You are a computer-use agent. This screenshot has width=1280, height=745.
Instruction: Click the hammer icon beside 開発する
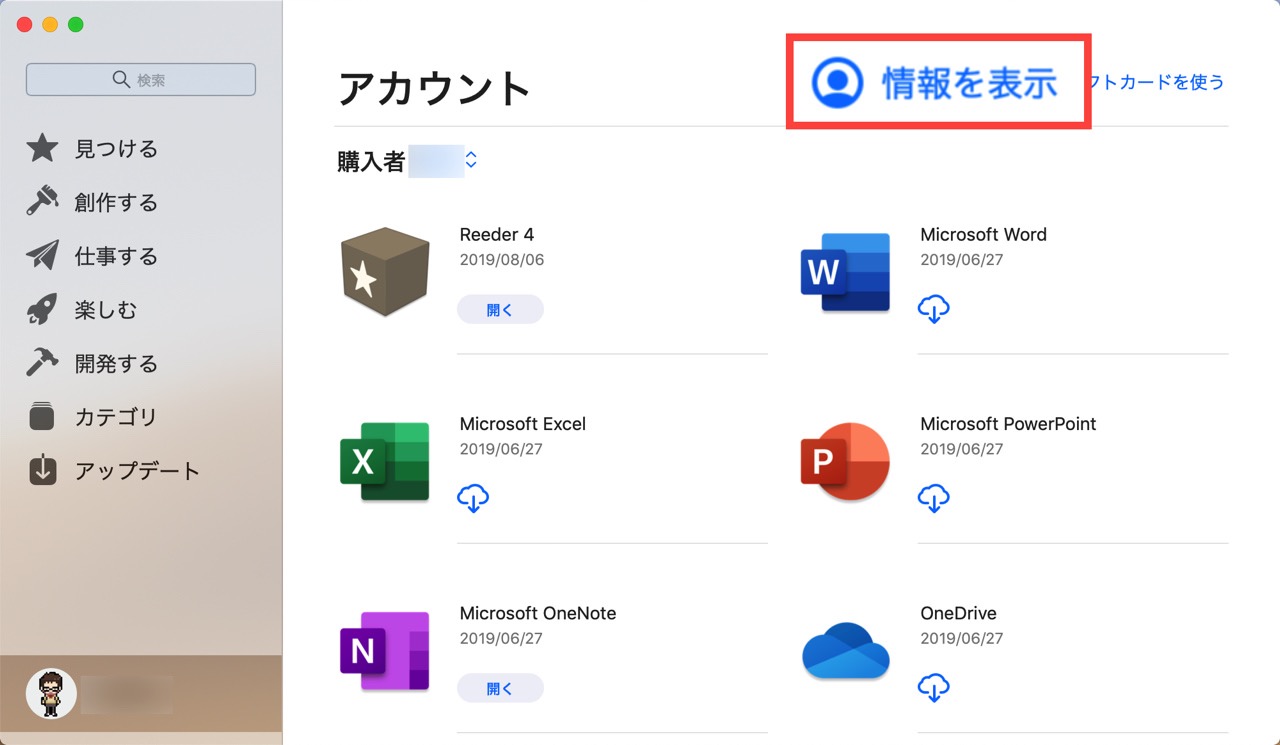42,363
